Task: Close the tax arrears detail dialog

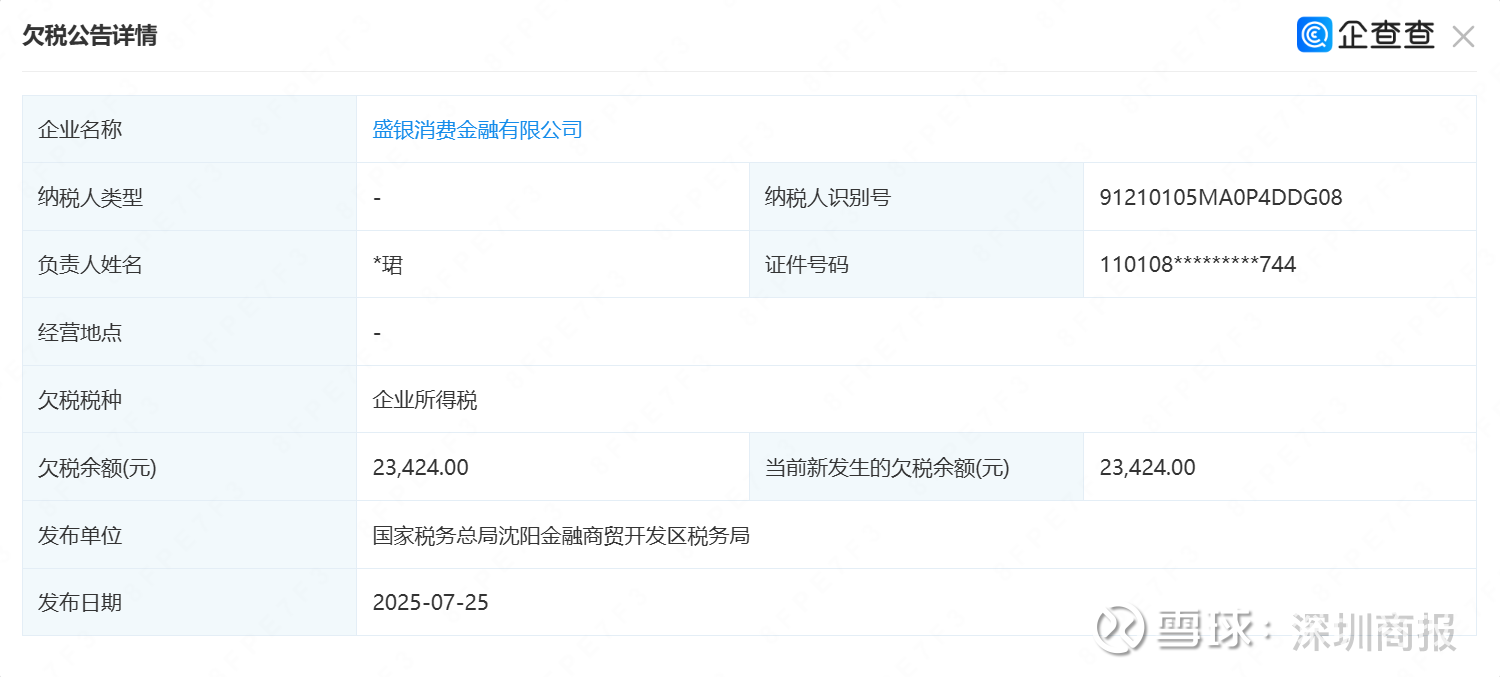Action: [1463, 37]
